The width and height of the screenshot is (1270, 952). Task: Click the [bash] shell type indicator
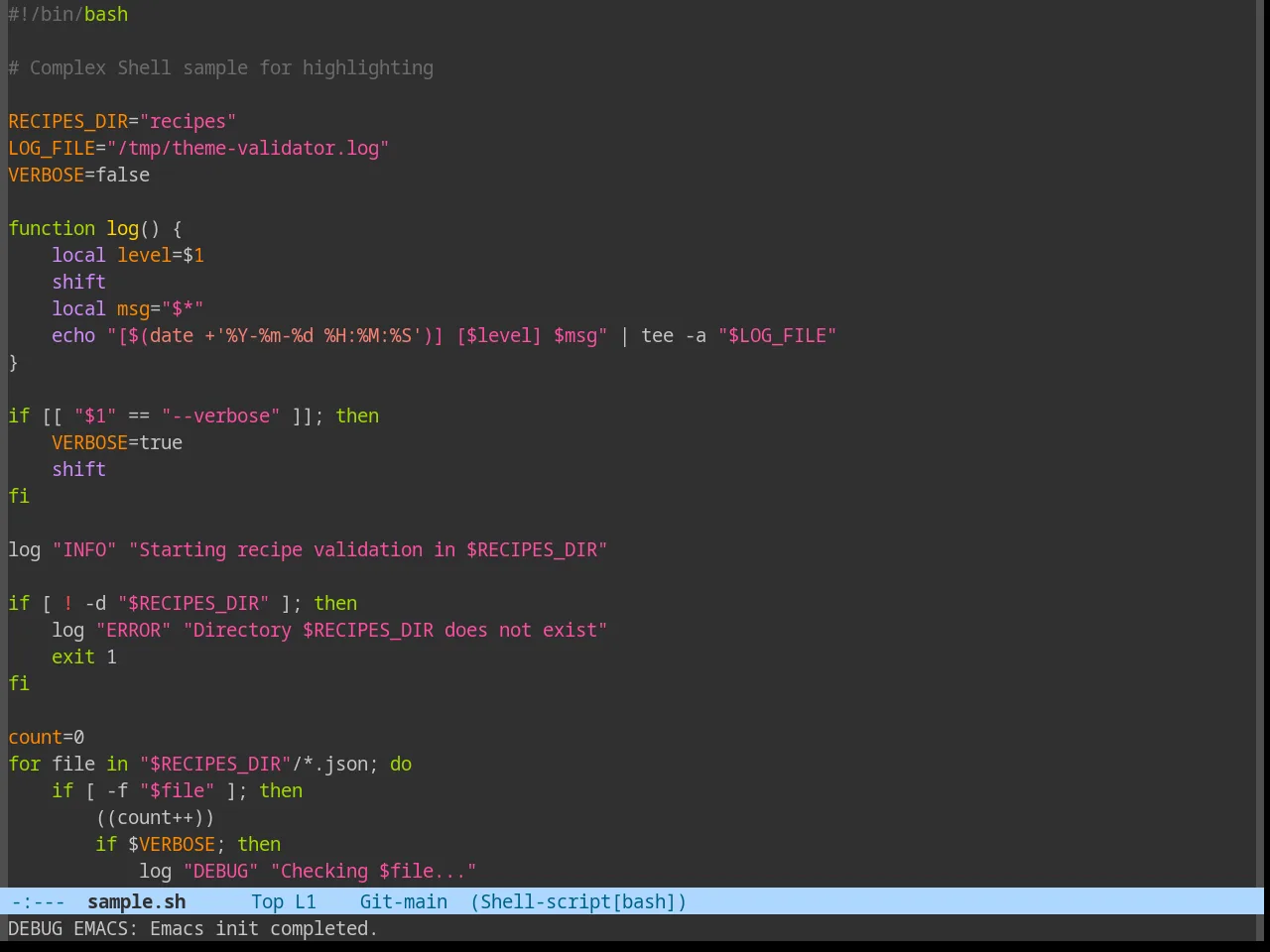click(644, 901)
